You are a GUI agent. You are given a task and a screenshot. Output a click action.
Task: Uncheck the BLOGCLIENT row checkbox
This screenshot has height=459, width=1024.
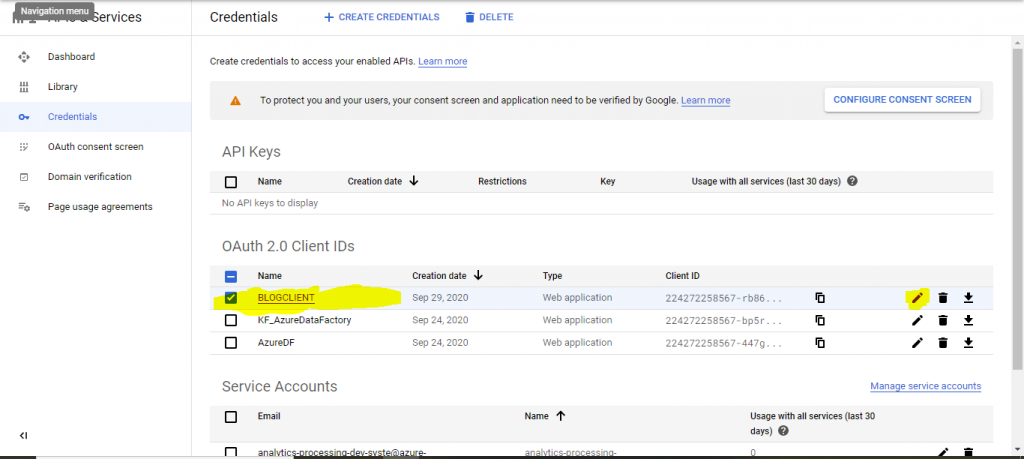point(231,298)
